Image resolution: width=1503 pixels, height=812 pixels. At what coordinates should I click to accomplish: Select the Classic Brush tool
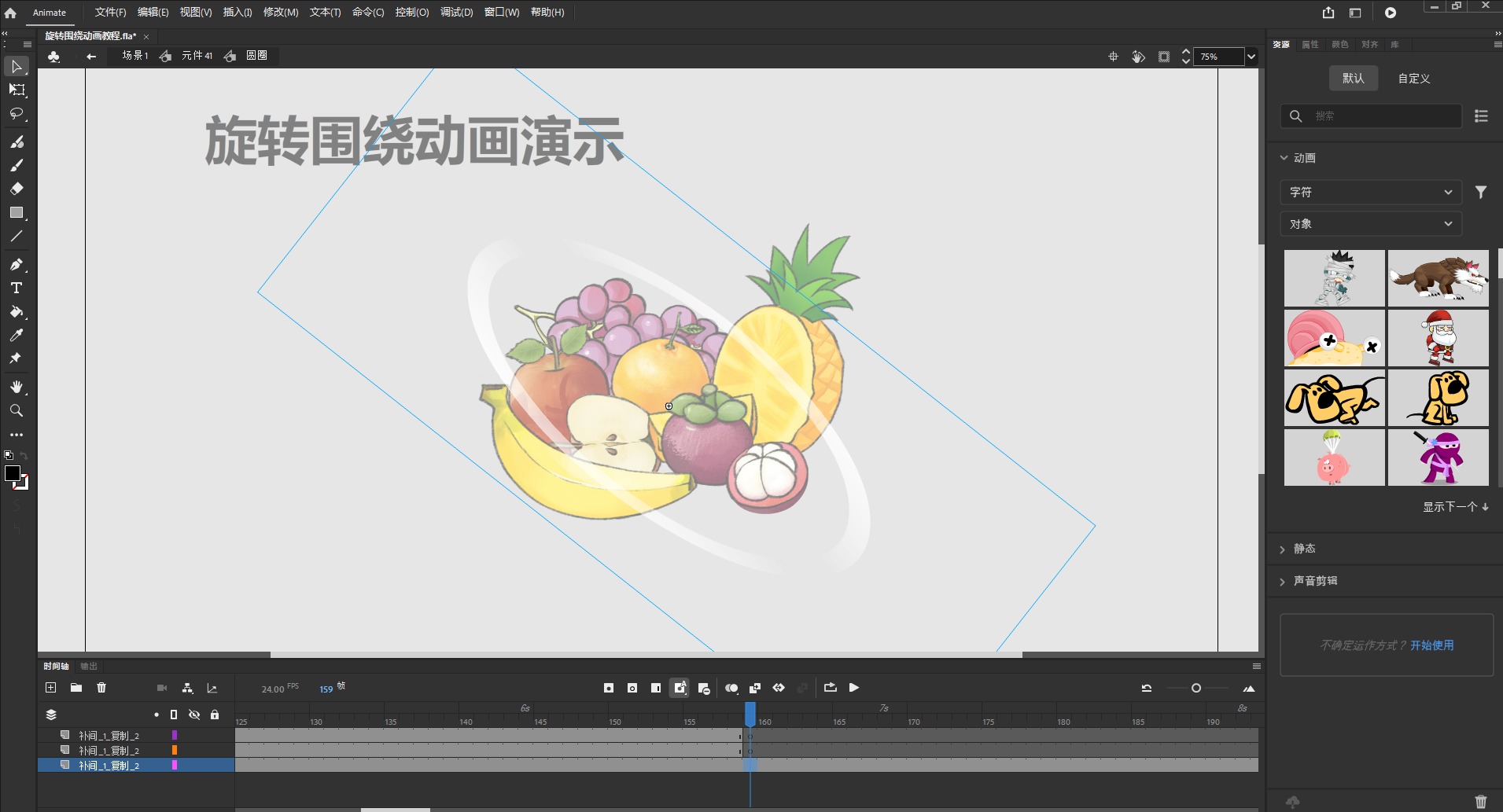click(x=17, y=165)
